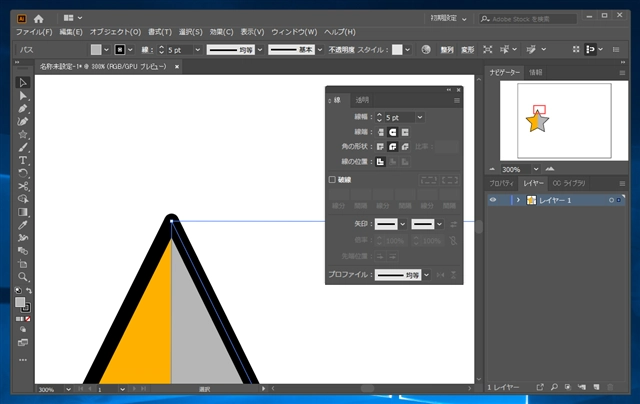Swap fill and stroke arrow icon
The width and height of the screenshot is (640, 404).
[29, 291]
